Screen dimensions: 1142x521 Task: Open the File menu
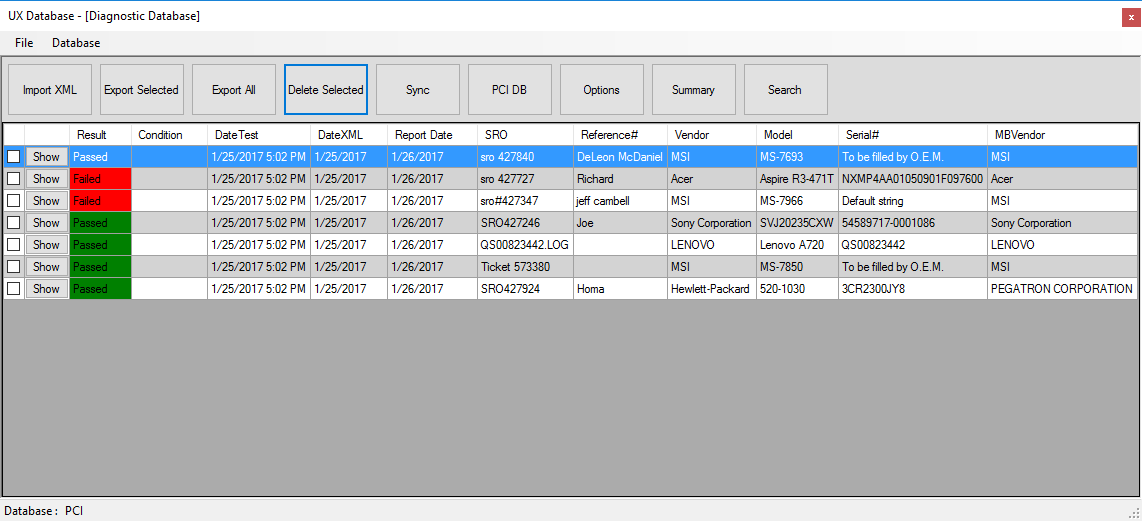pyautogui.click(x=24, y=43)
